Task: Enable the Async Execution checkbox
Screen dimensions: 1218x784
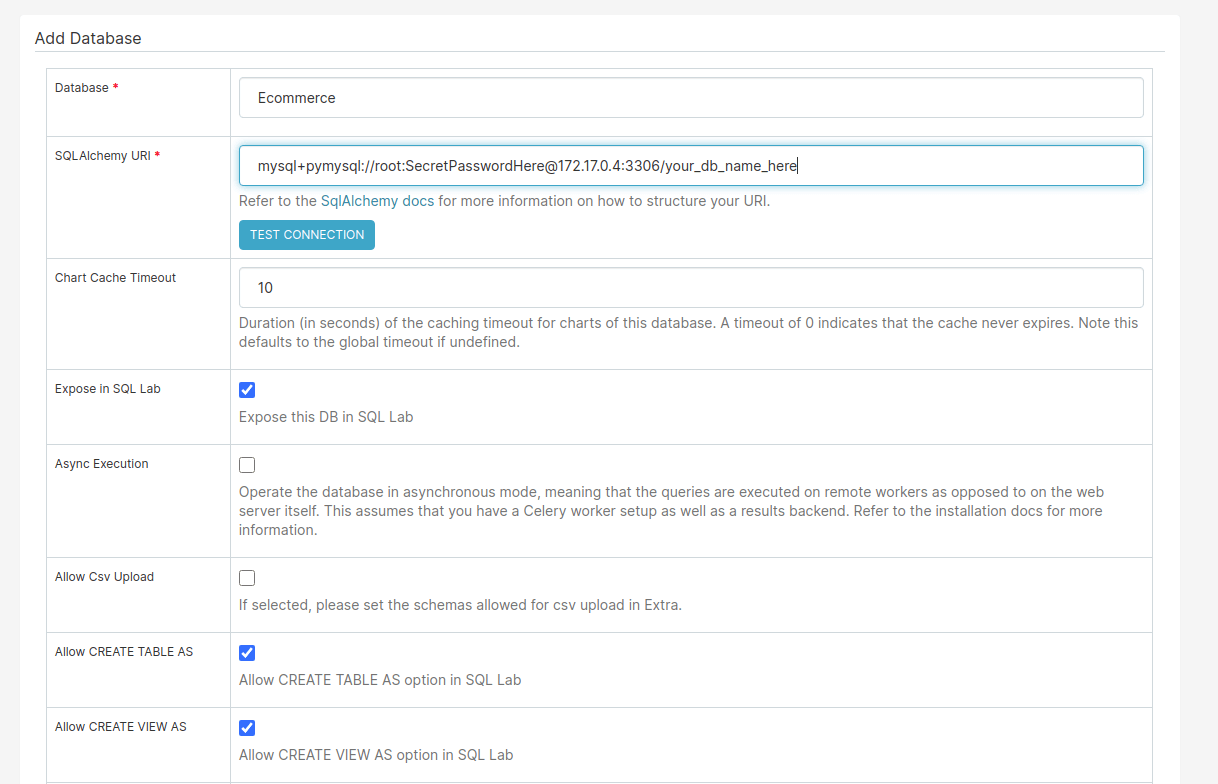Action: click(x=247, y=465)
